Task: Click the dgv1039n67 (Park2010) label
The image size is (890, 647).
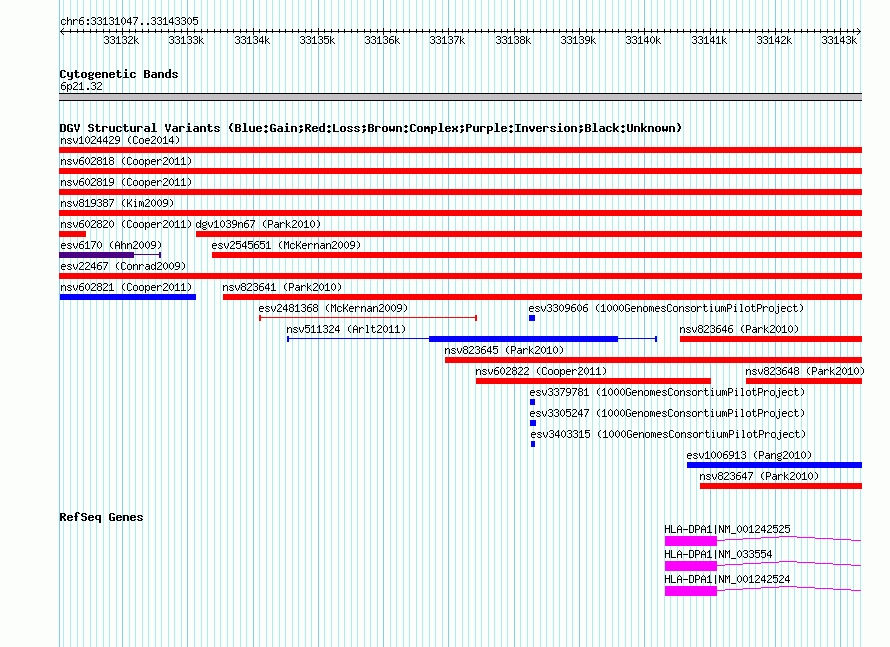Action: [258, 224]
